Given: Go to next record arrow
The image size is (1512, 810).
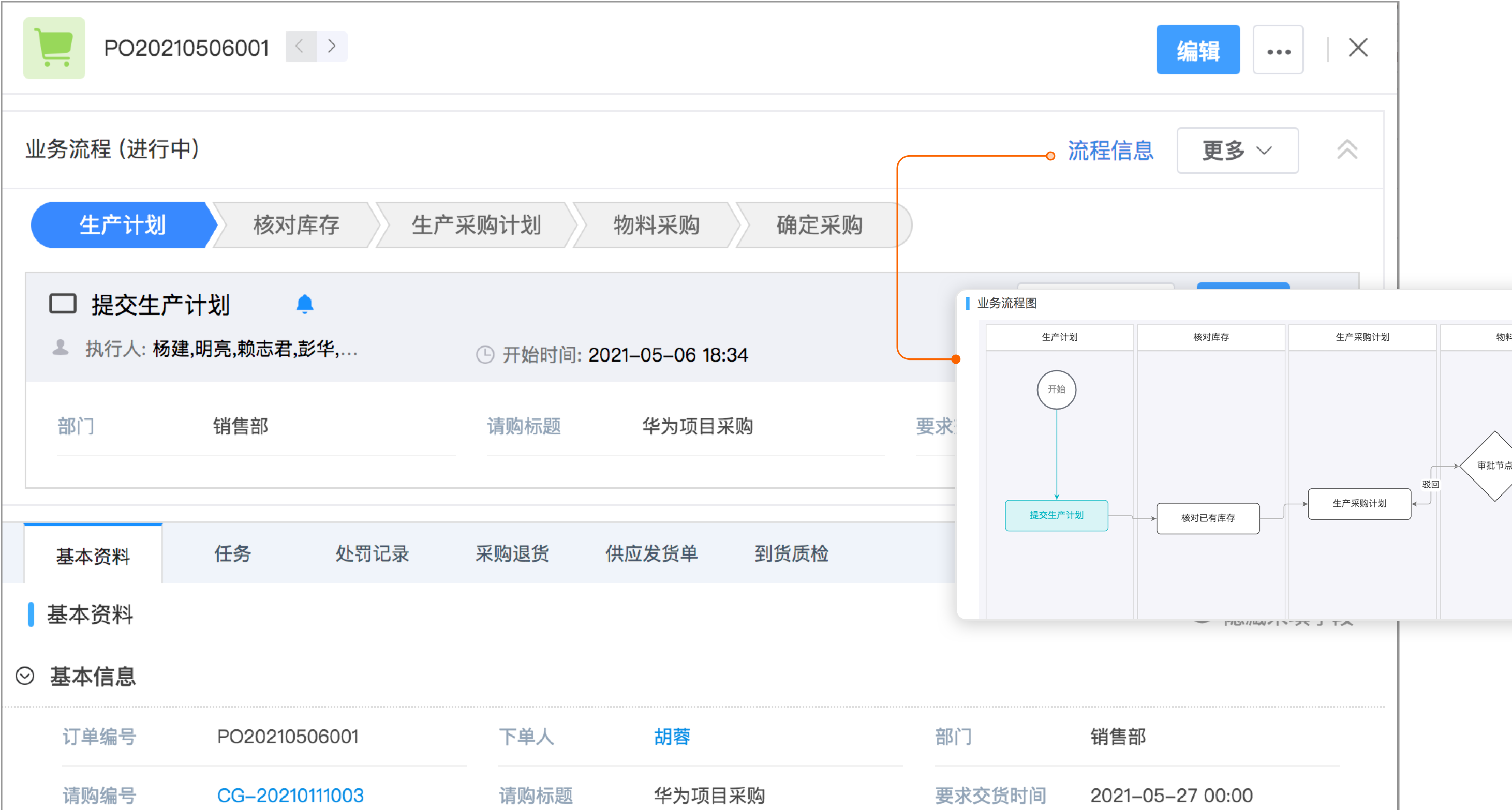Looking at the screenshot, I should 332,47.
